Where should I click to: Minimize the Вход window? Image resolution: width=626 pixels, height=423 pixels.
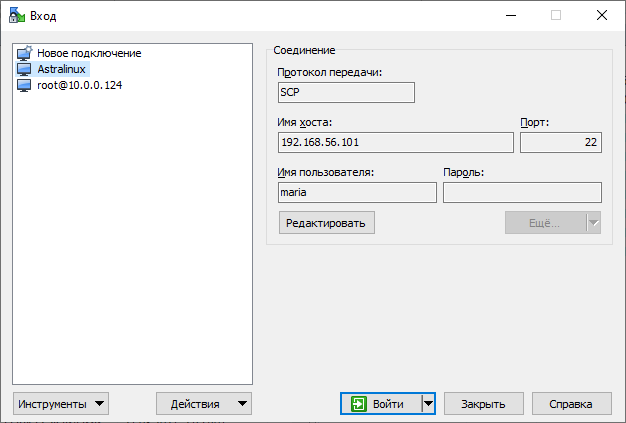(509, 15)
